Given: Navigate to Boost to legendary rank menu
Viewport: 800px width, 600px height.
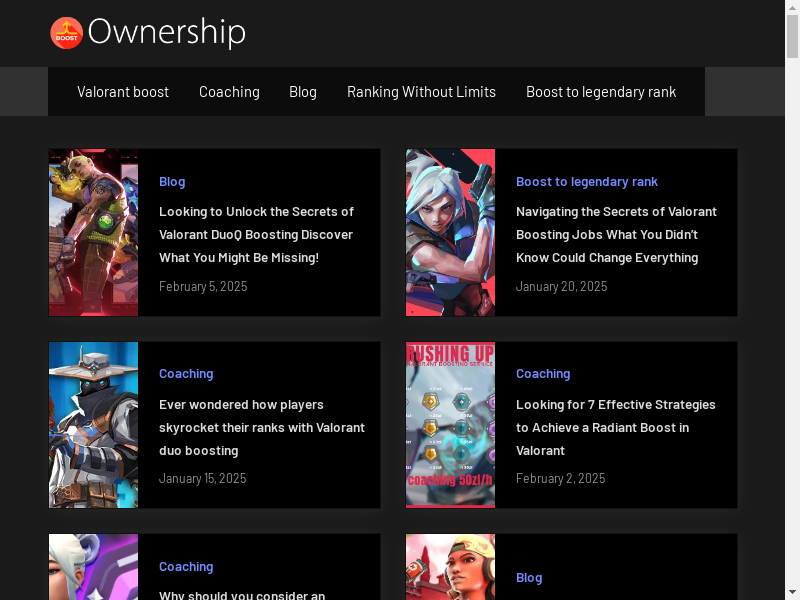Looking at the screenshot, I should (601, 92).
